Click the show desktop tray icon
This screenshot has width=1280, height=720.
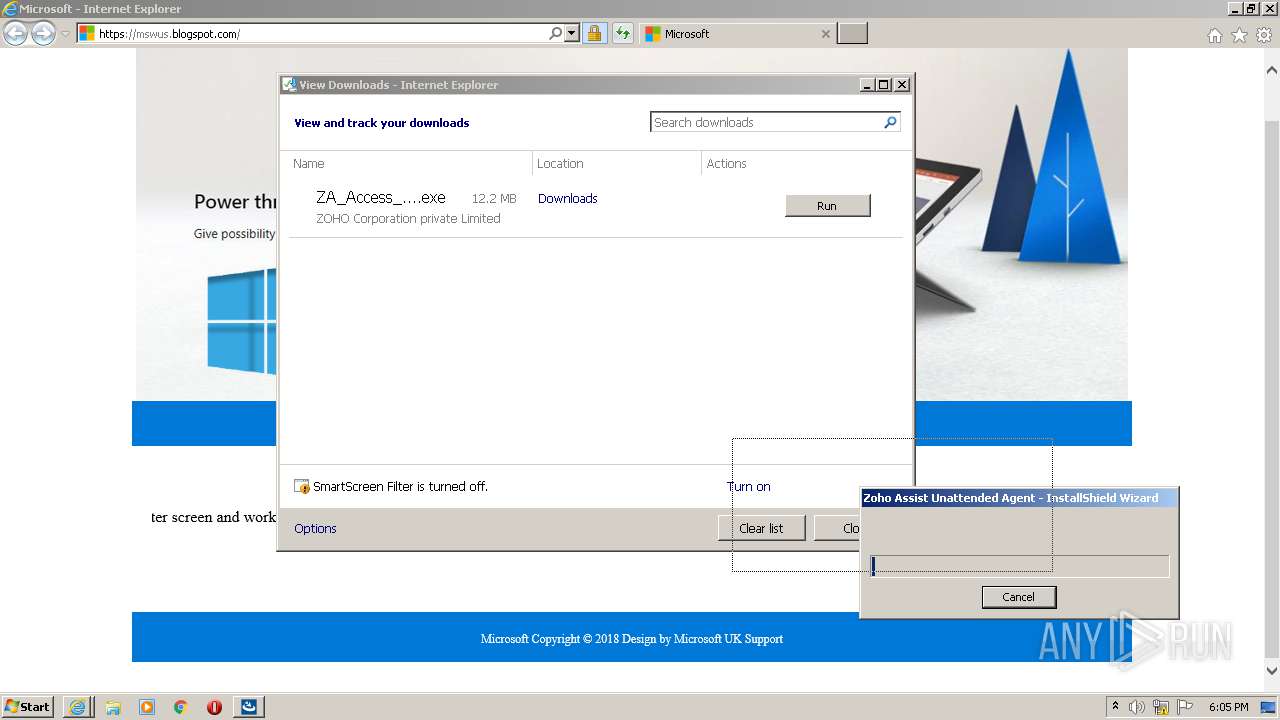click(1270, 706)
